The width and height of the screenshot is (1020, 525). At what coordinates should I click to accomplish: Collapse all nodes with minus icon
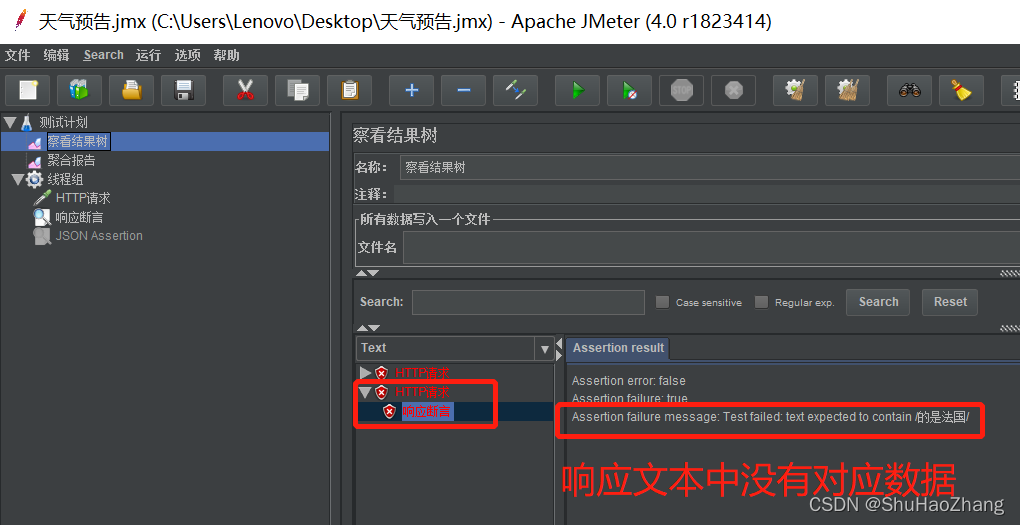[463, 90]
